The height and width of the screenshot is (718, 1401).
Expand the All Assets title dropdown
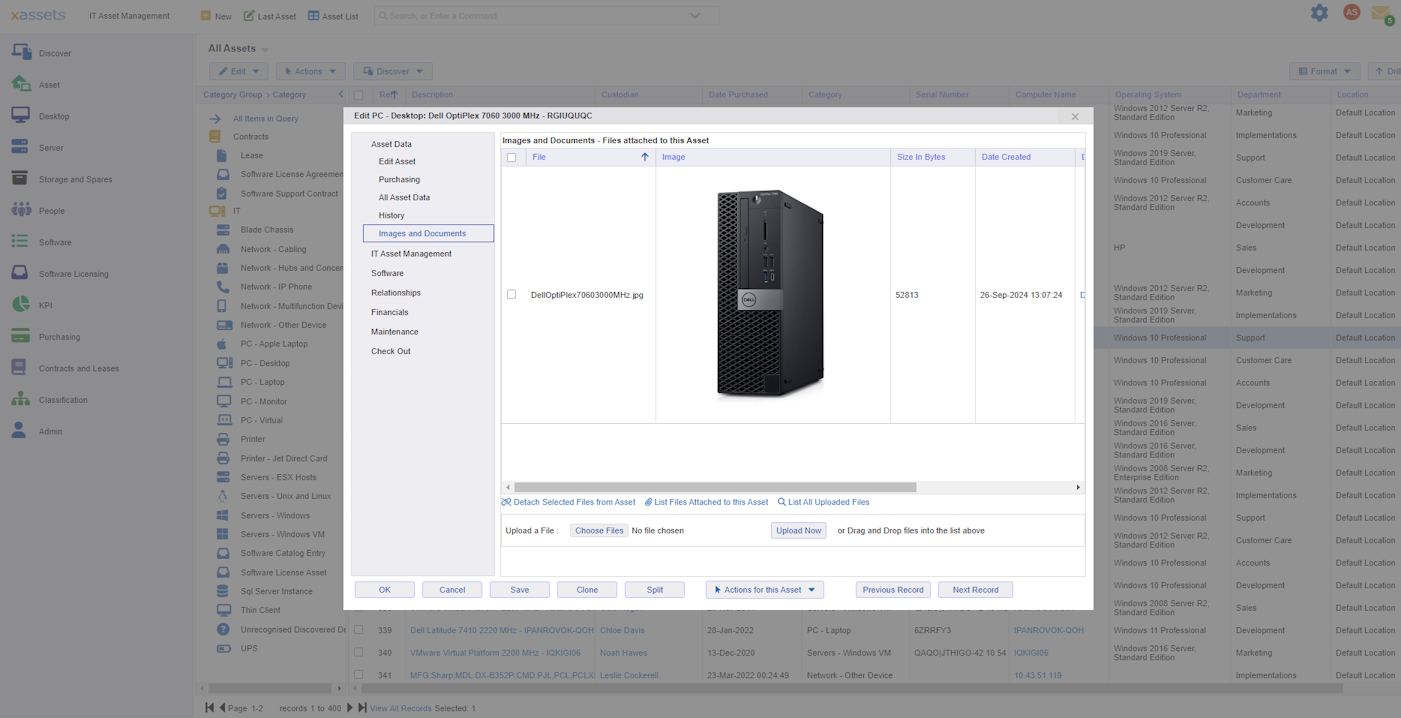[x=265, y=49]
